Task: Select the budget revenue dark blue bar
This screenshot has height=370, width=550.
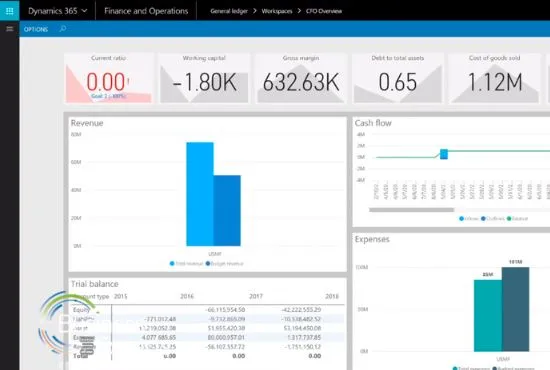Action: (x=227, y=210)
